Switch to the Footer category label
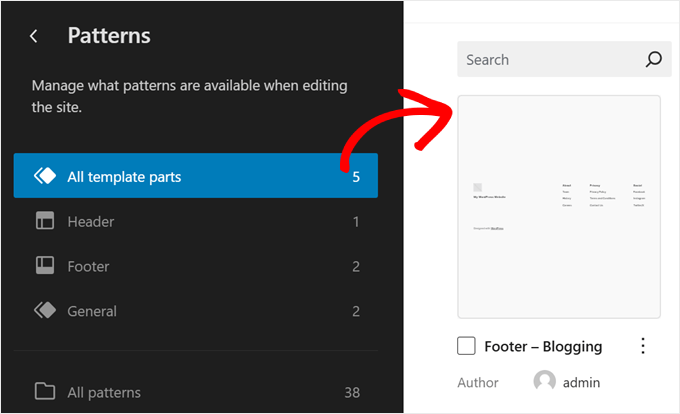The height and width of the screenshot is (414, 680). click(x=88, y=266)
